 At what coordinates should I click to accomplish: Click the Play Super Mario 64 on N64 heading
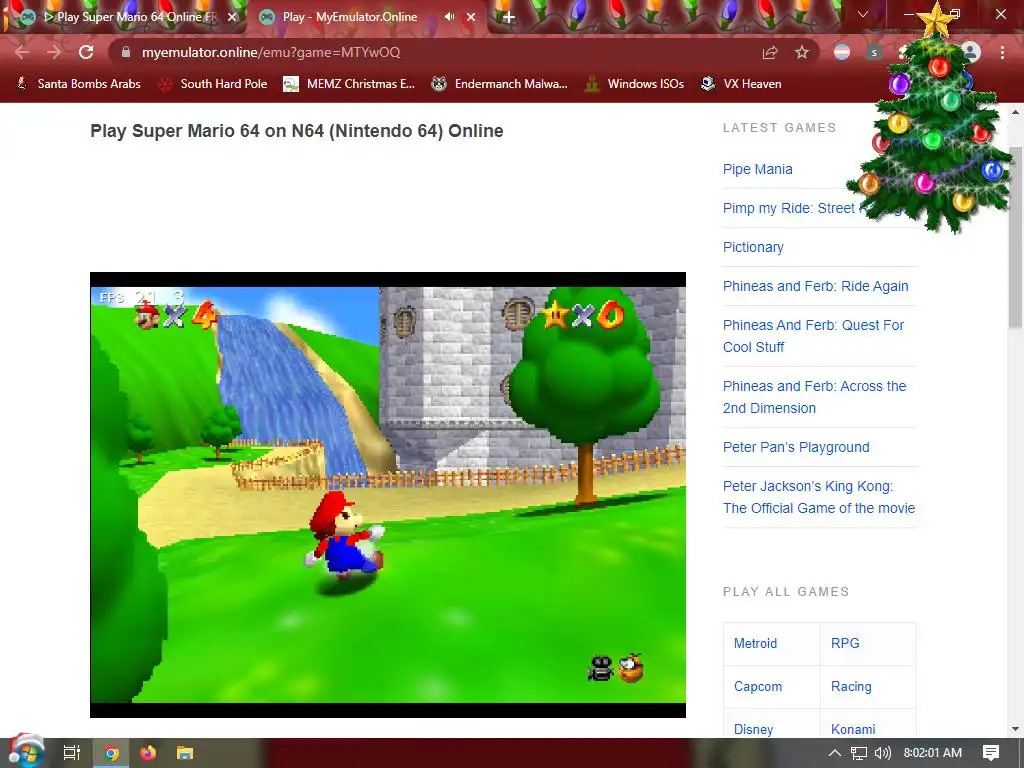pos(296,131)
